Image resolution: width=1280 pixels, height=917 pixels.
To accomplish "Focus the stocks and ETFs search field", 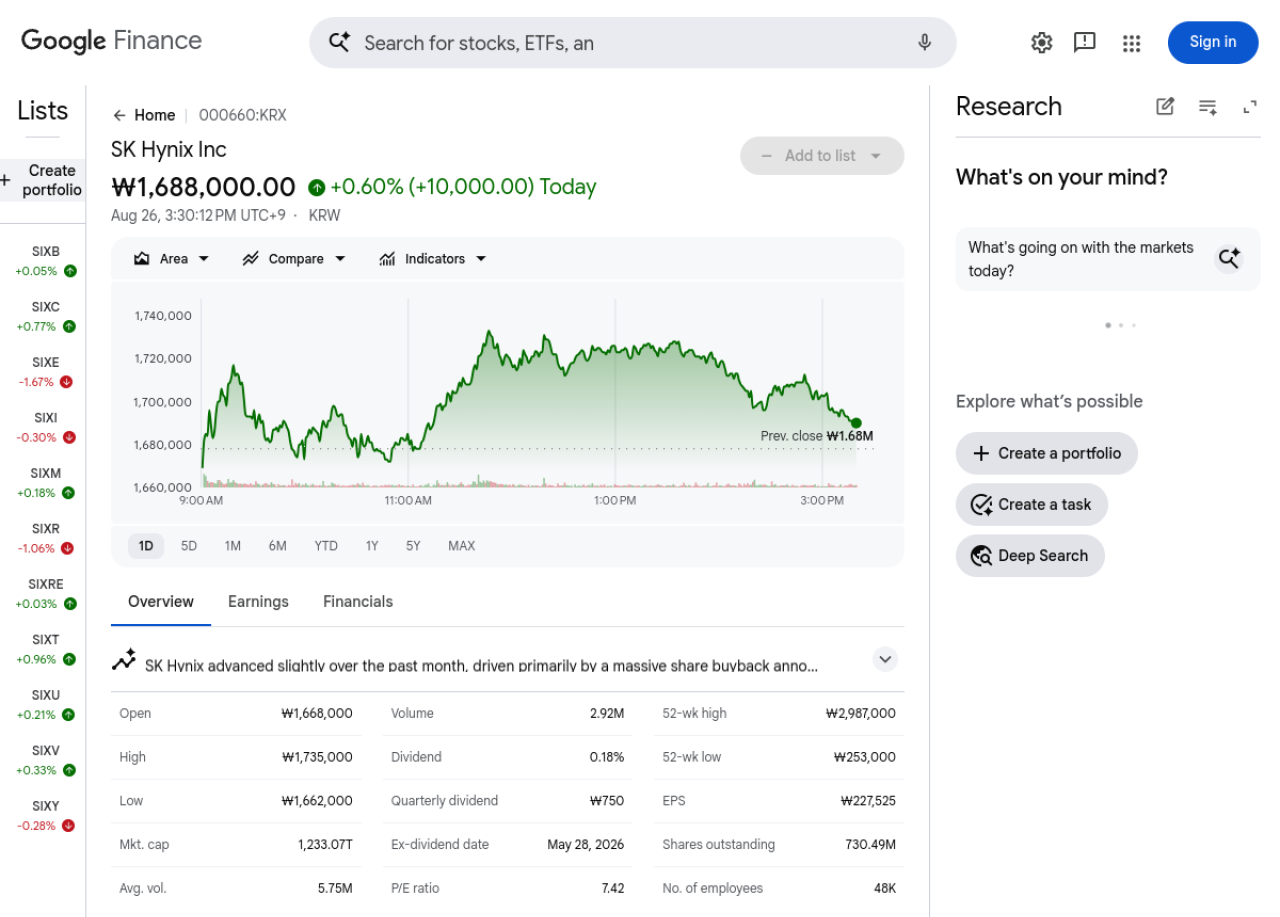I will pyautogui.click(x=633, y=43).
